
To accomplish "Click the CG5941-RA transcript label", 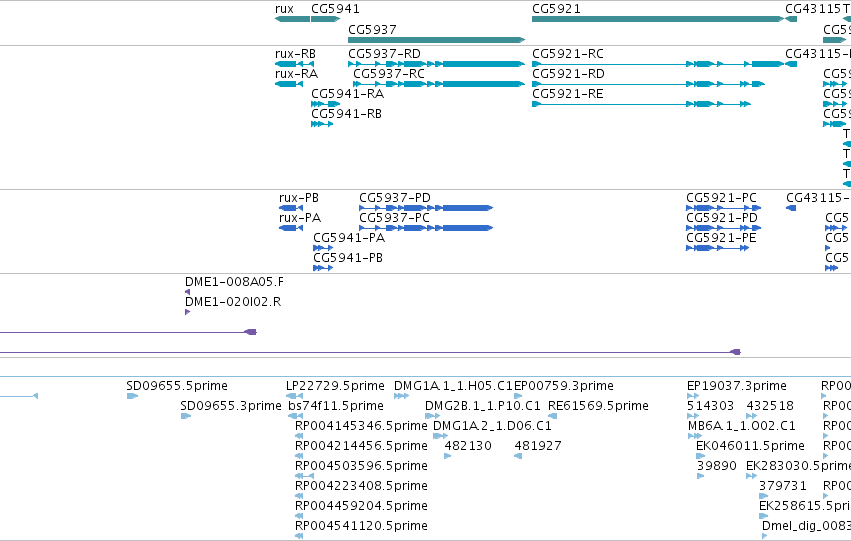I will 347,94.
